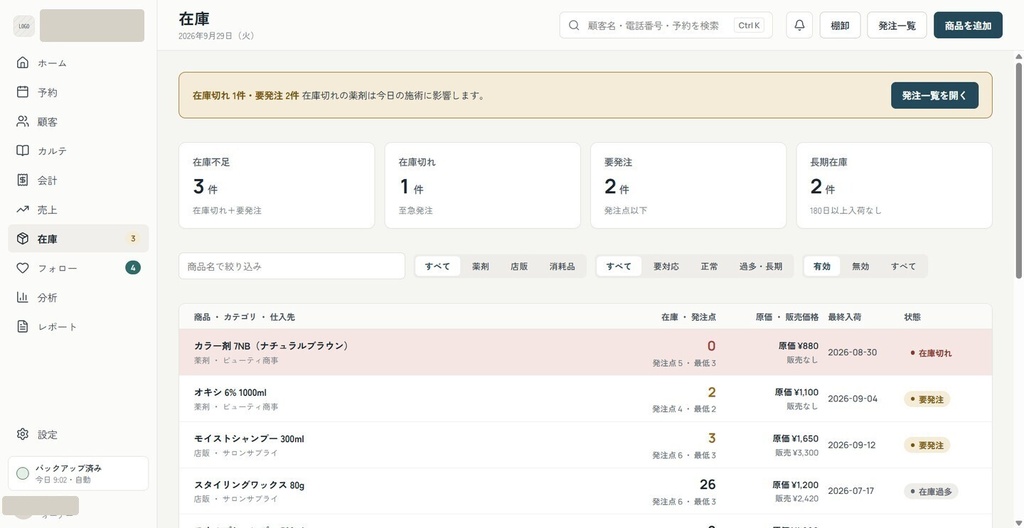Focus the customer search field
The height and width of the screenshot is (528, 1024).
click(665, 25)
